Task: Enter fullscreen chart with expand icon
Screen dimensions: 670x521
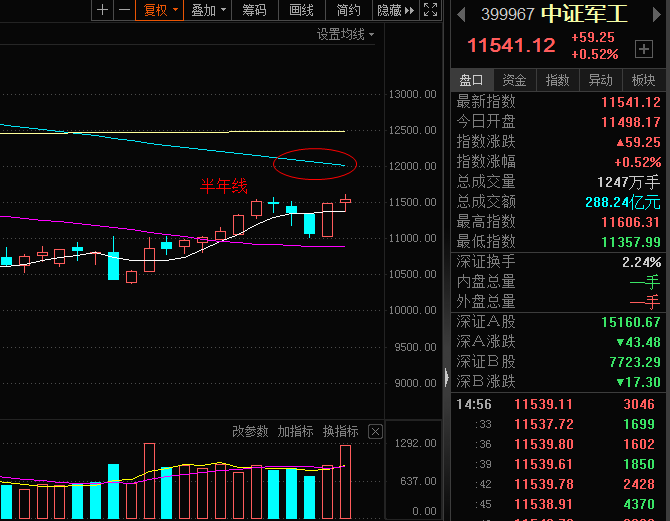Action: (x=430, y=10)
